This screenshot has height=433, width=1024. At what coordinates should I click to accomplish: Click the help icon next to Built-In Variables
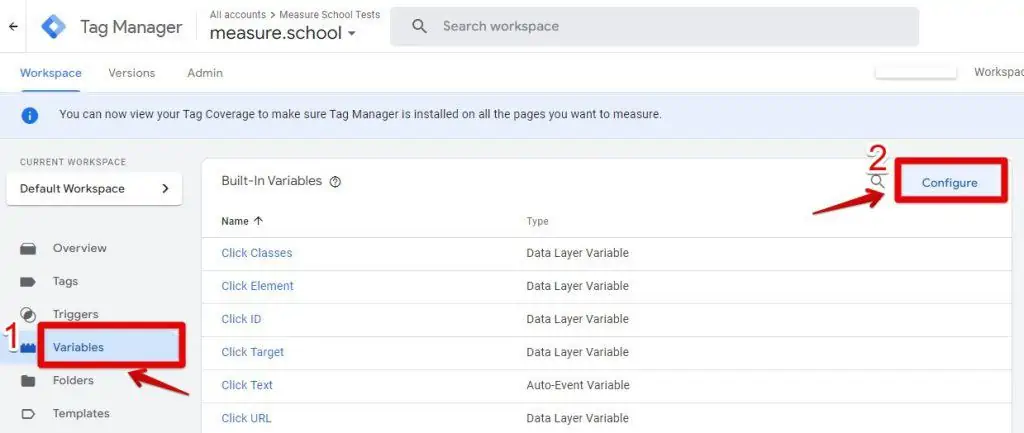[x=335, y=182]
